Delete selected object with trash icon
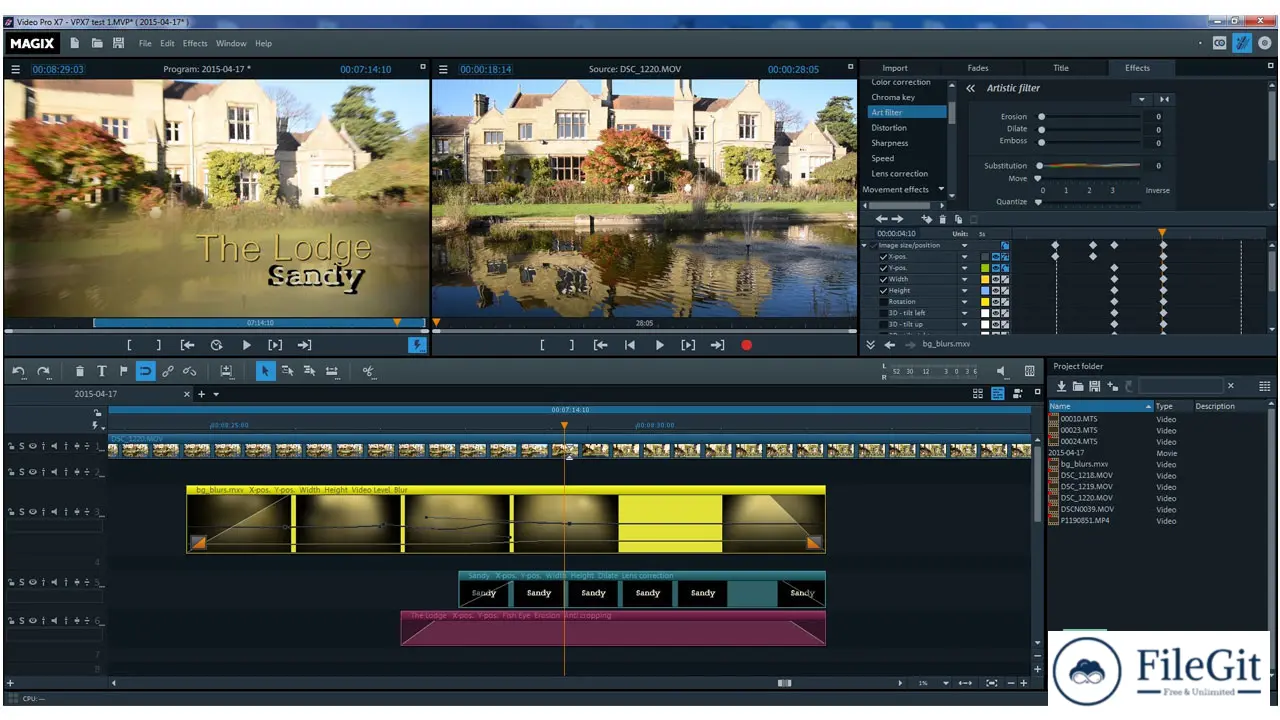This screenshot has height=720, width=1280. click(80, 371)
